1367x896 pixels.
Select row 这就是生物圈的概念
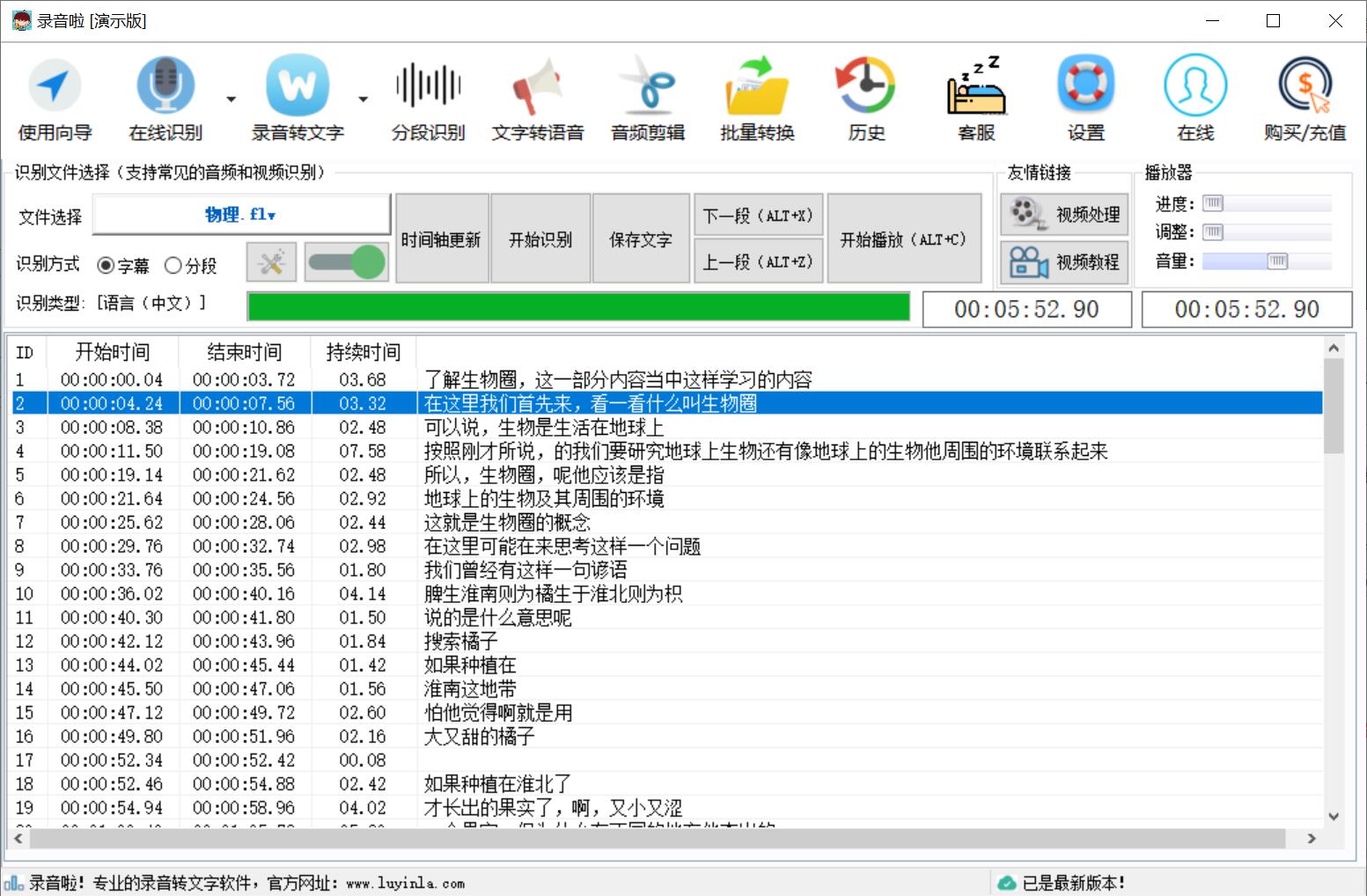pos(666,522)
